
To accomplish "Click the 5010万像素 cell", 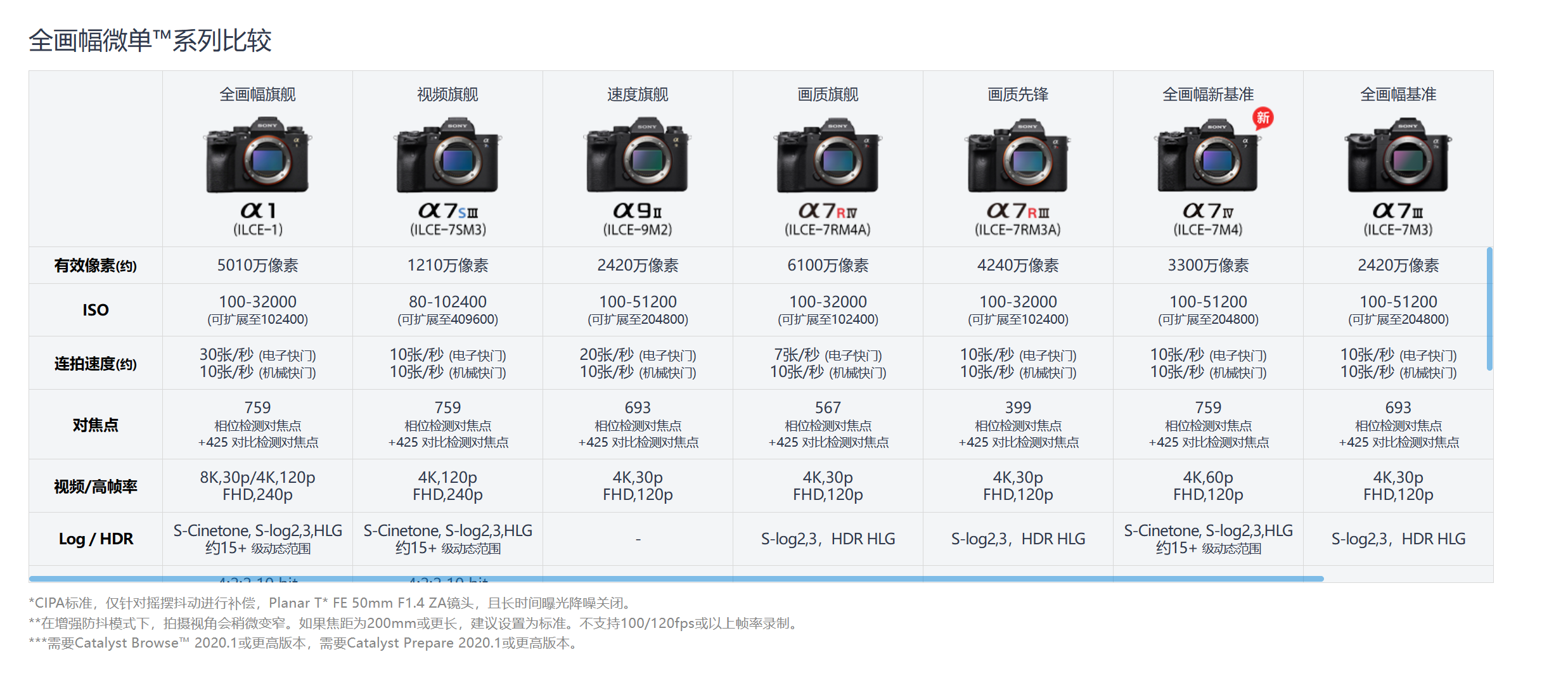I will point(257,265).
